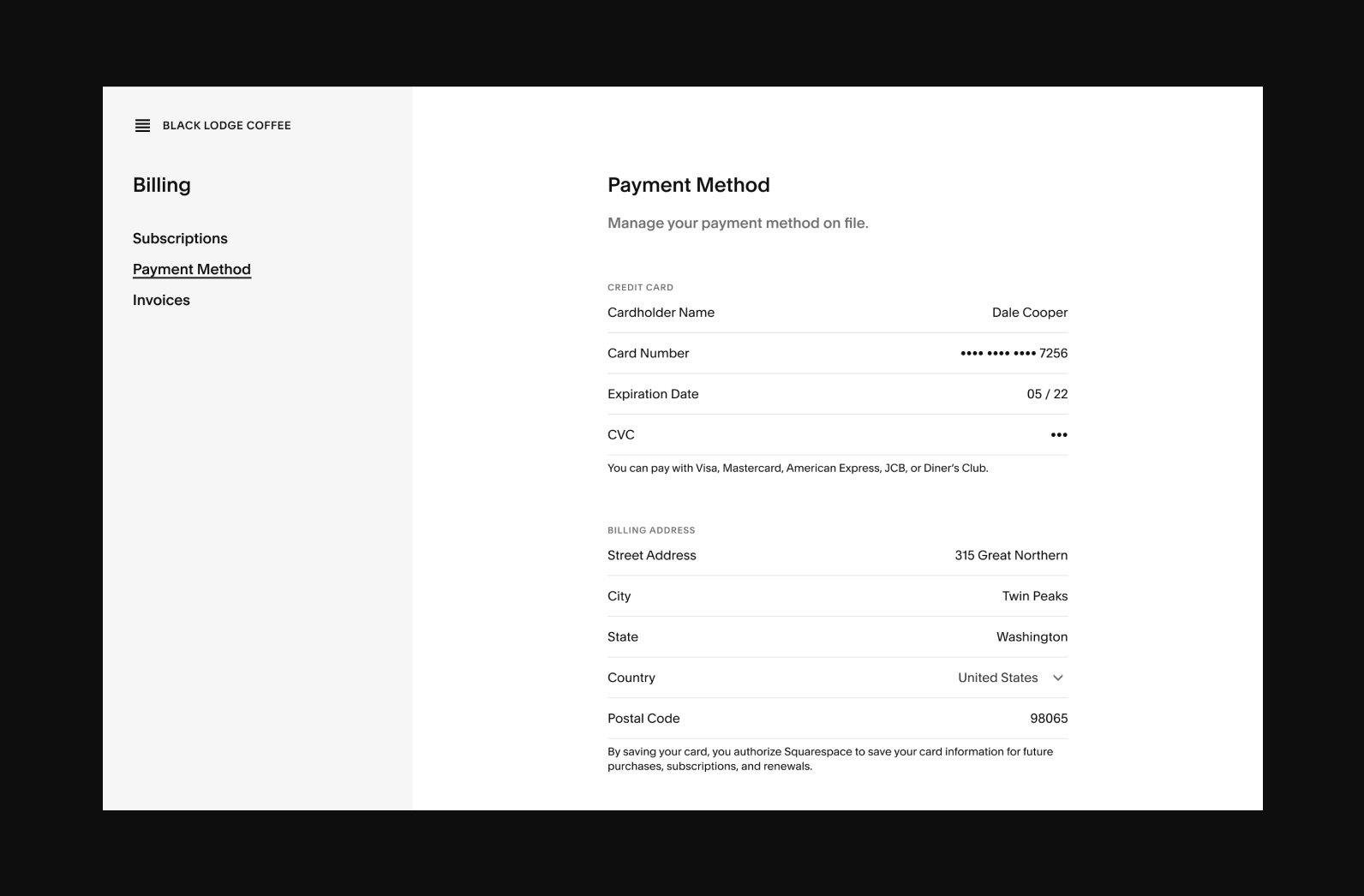Click the Payment Method page heading
This screenshot has width=1364, height=896.
point(689,185)
